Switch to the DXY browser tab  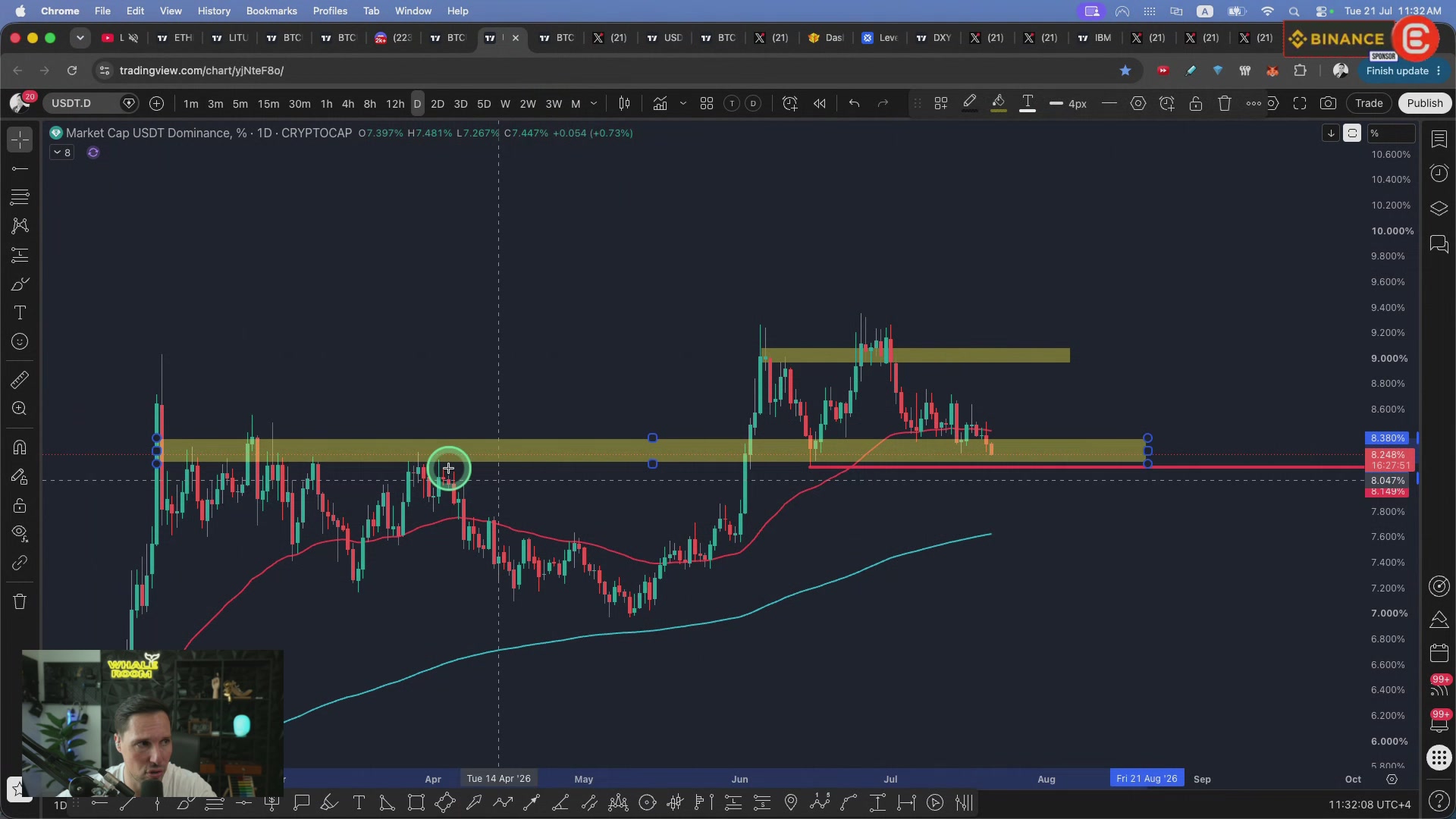tap(934, 38)
